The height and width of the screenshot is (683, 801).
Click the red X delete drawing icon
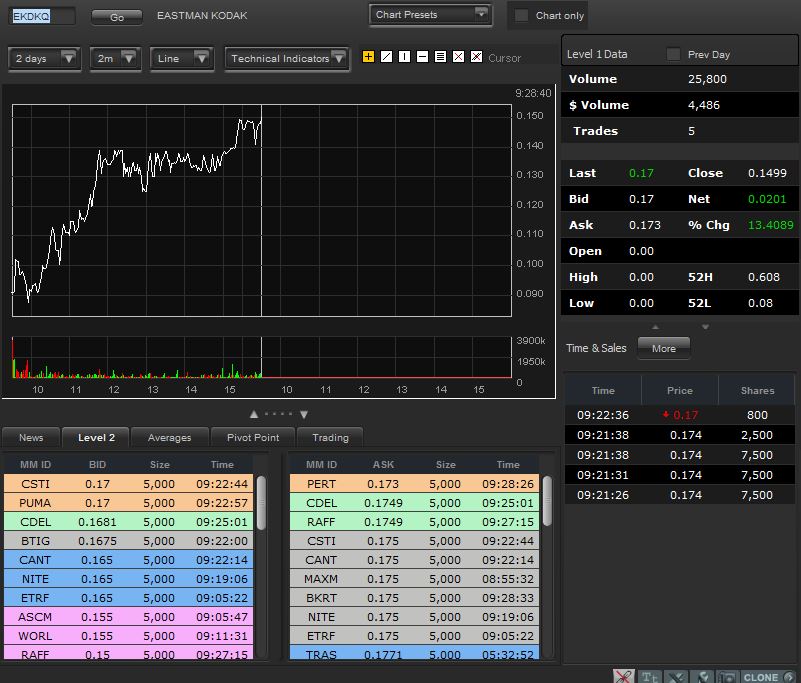458,58
